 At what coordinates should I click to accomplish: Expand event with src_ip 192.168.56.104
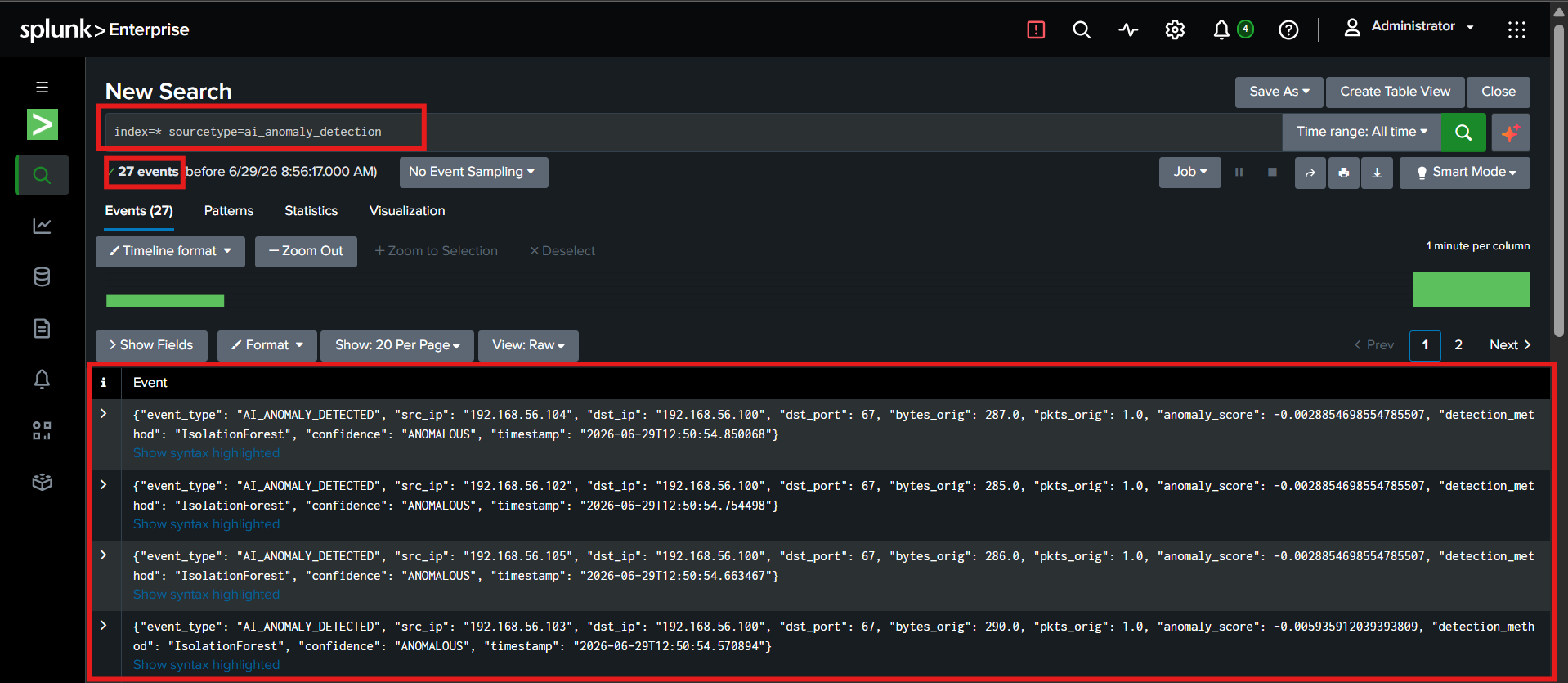(x=104, y=414)
